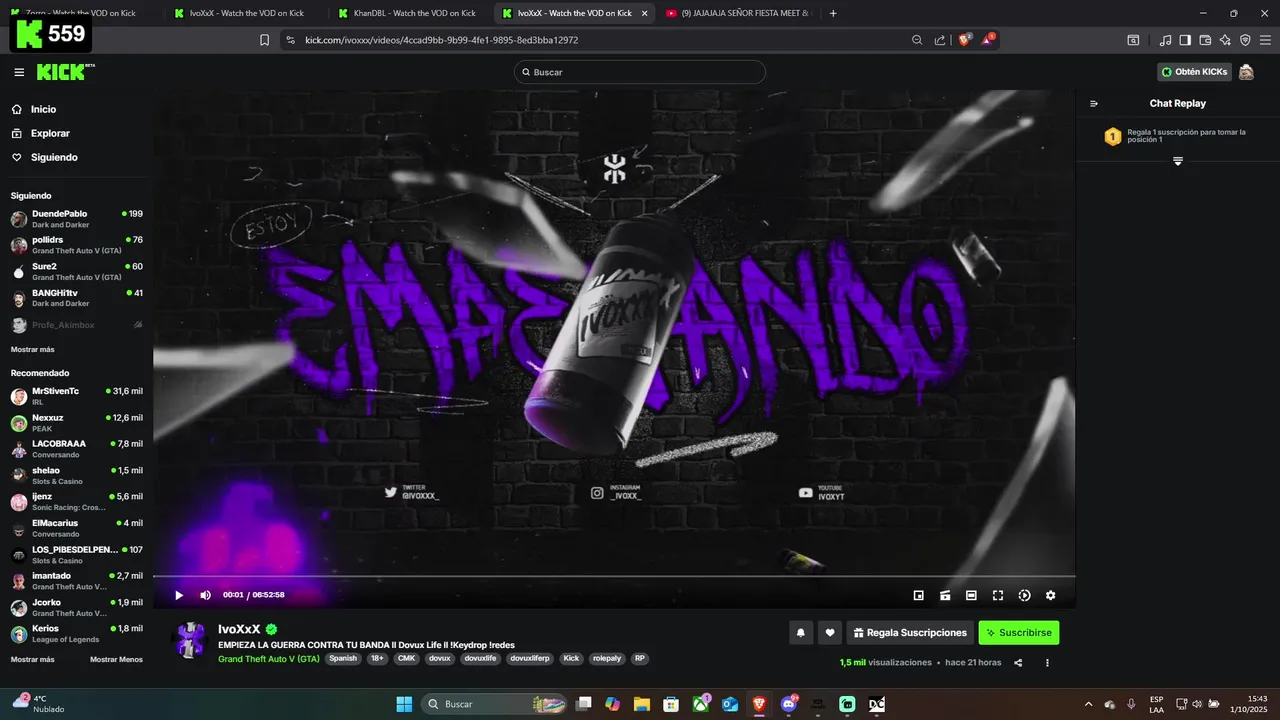
Task: Open Windows Start menu
Action: (x=404, y=704)
